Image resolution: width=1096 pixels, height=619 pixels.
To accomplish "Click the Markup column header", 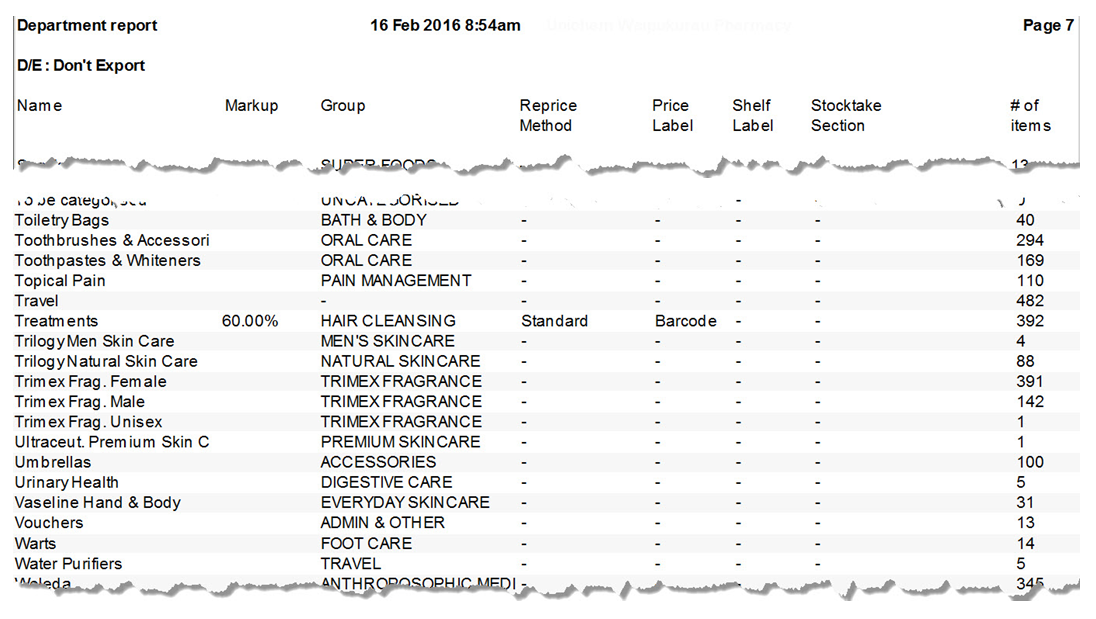I will pyautogui.click(x=251, y=106).
